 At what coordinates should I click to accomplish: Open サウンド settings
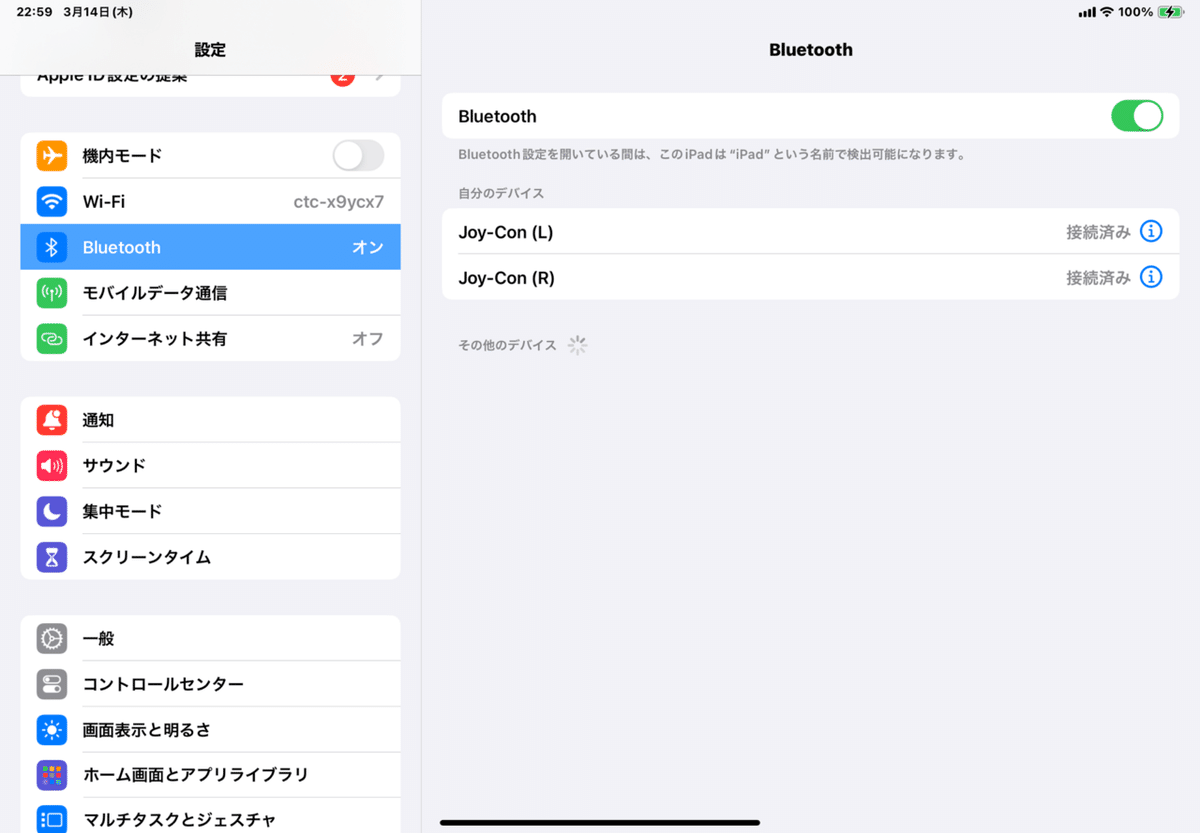tap(210, 466)
